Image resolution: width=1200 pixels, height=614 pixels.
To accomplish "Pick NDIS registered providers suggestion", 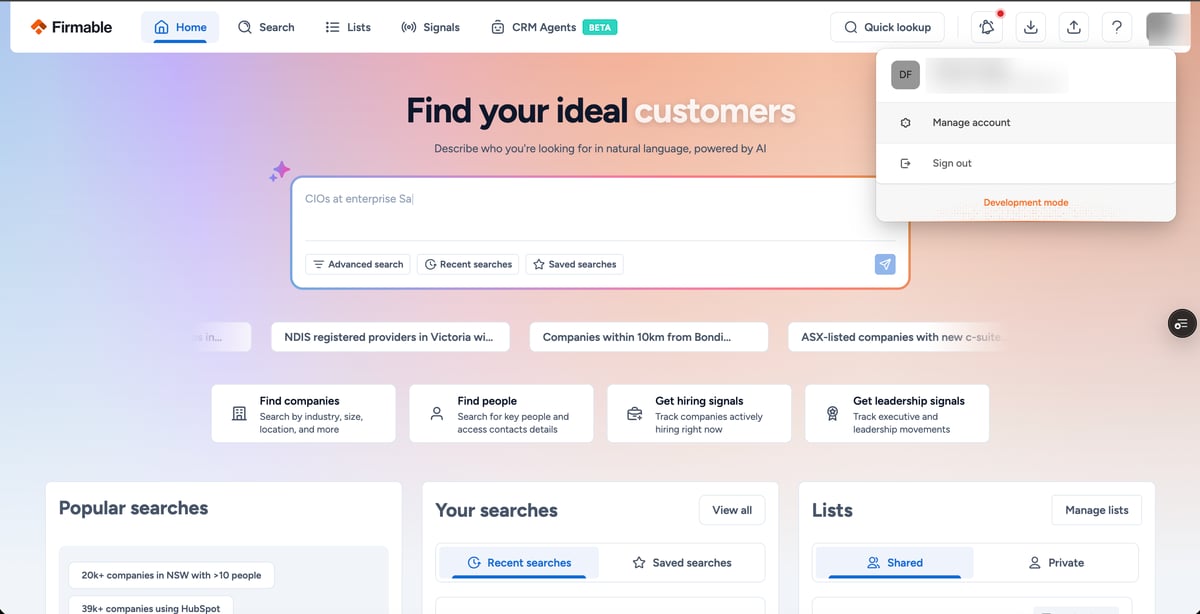I will coord(390,337).
